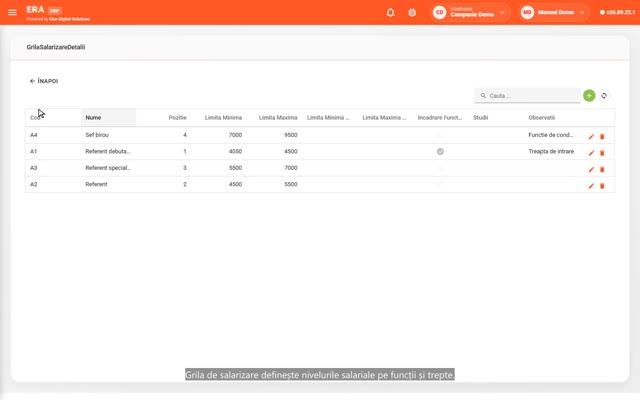Click the 9500 maximum limit value
This screenshot has width=640, height=400.
pos(291,135)
